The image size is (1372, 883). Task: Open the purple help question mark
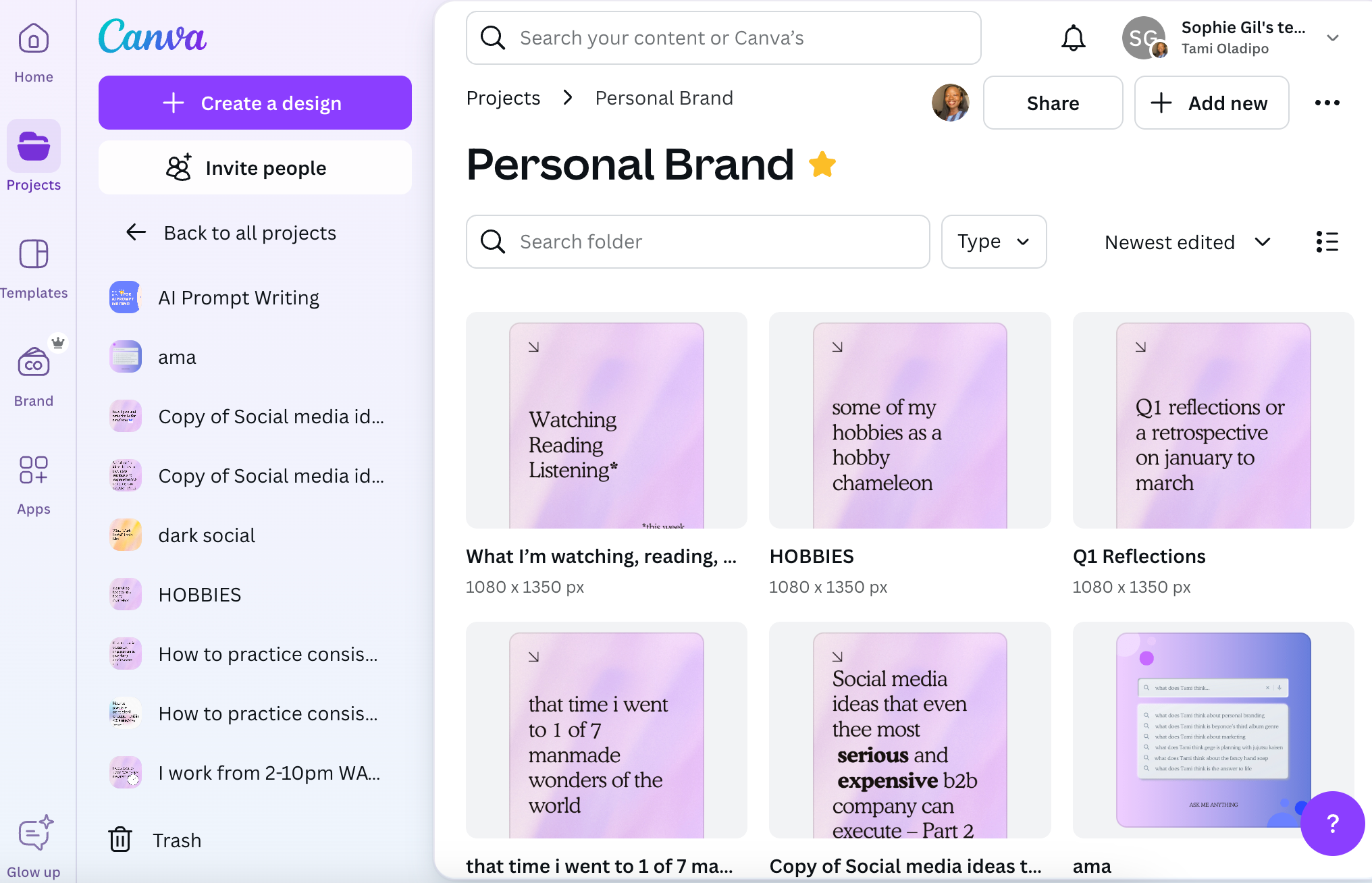point(1332,823)
